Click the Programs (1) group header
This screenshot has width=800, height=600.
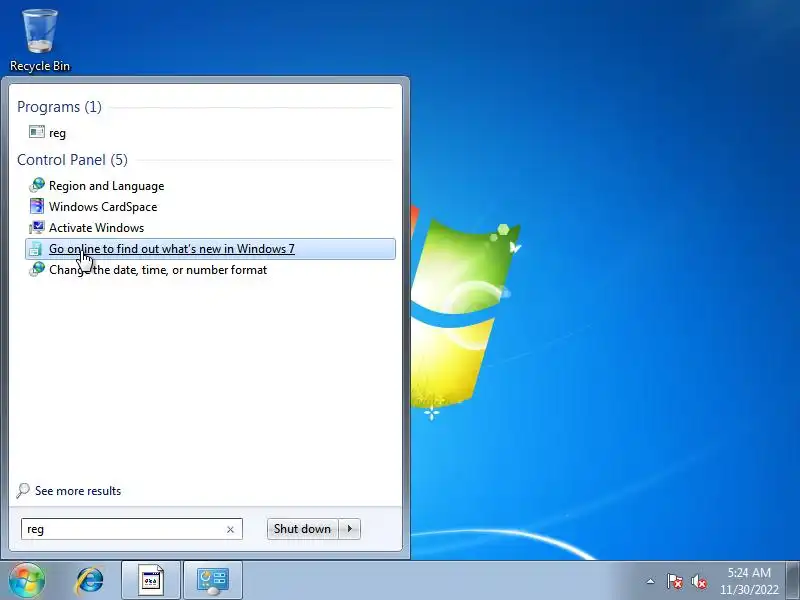point(59,107)
